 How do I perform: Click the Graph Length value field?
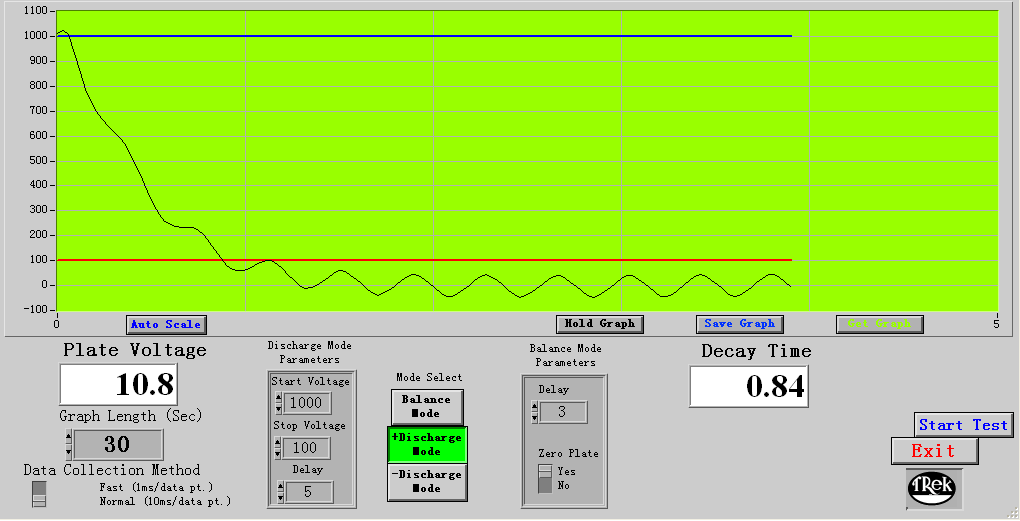pos(118,444)
